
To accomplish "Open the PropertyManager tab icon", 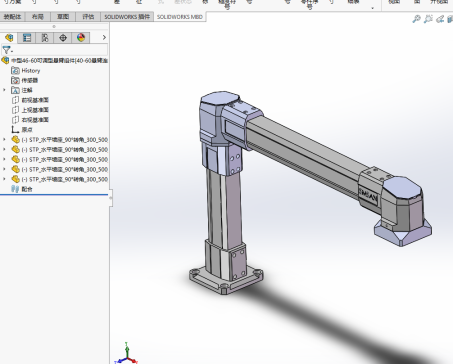I will pyautogui.click(x=27, y=38).
